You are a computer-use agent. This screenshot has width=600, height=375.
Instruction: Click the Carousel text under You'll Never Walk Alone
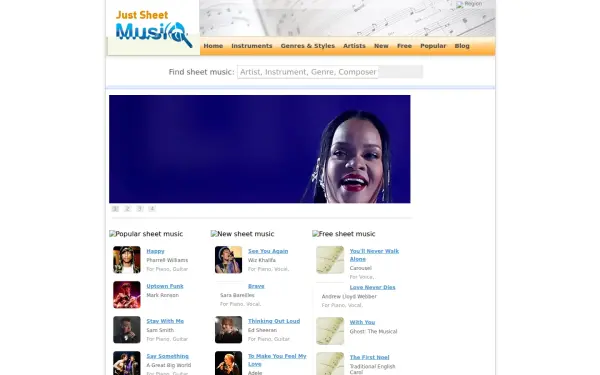coord(361,268)
